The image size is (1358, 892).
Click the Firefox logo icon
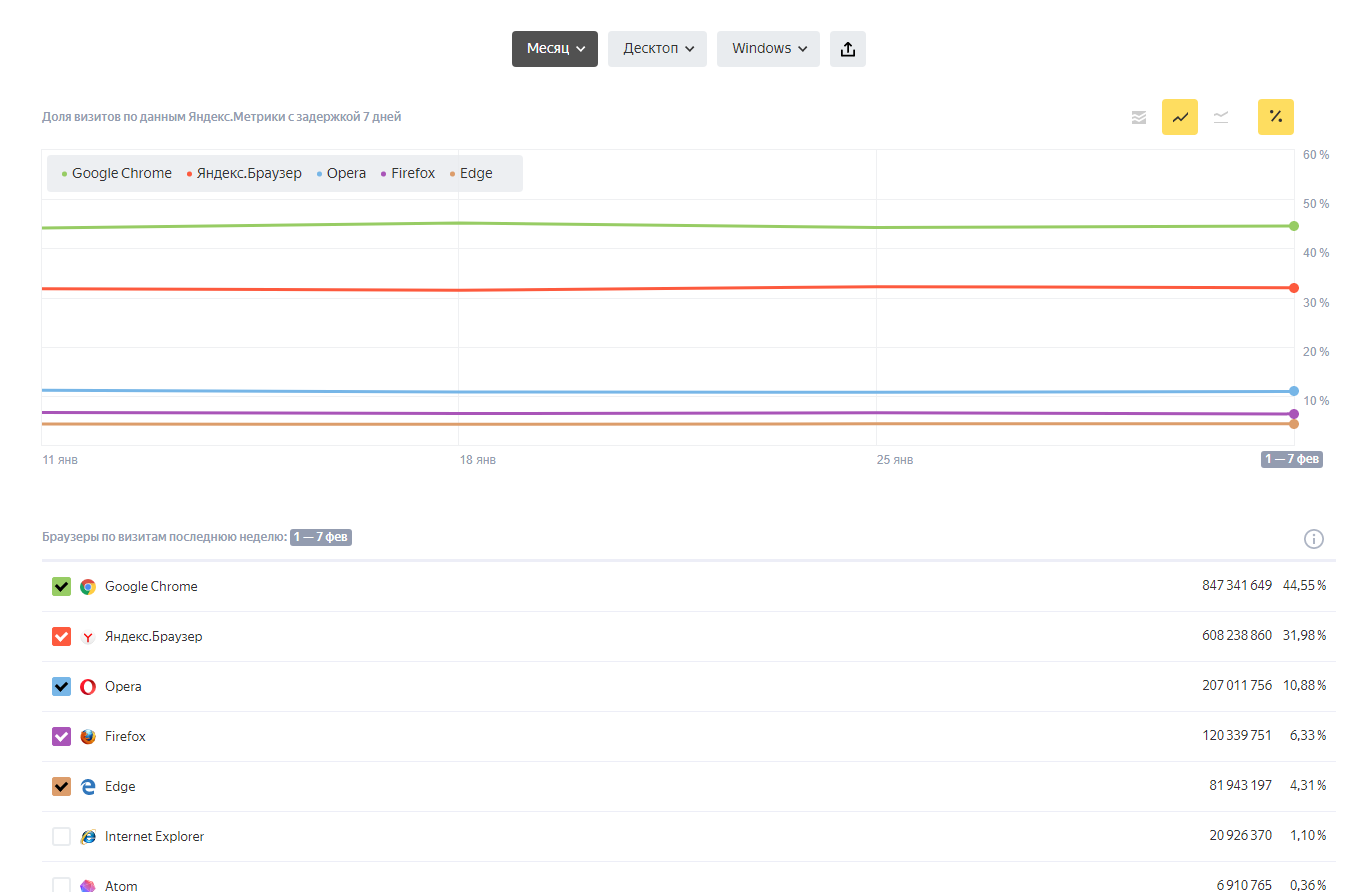[x=88, y=737]
